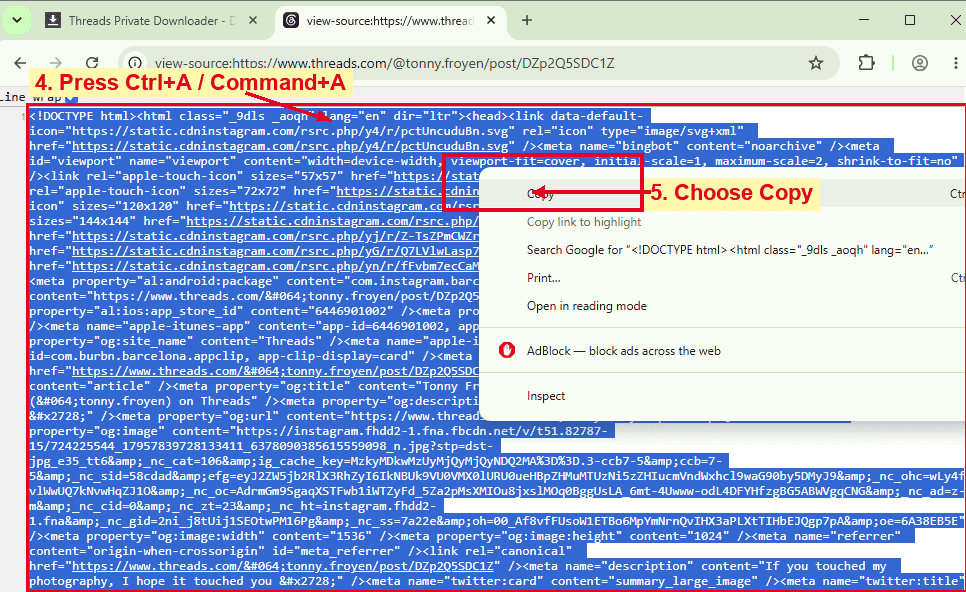Open Chrome three-dot menu
This screenshot has height=592, width=966.
(956, 63)
